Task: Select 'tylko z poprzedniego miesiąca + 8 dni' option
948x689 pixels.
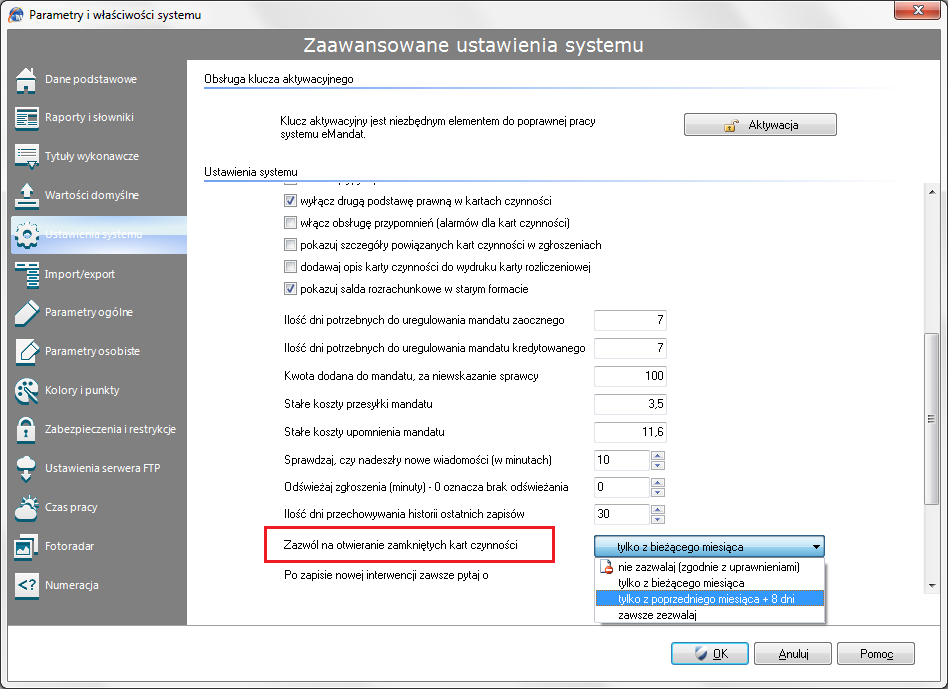Action: pyautogui.click(x=709, y=598)
